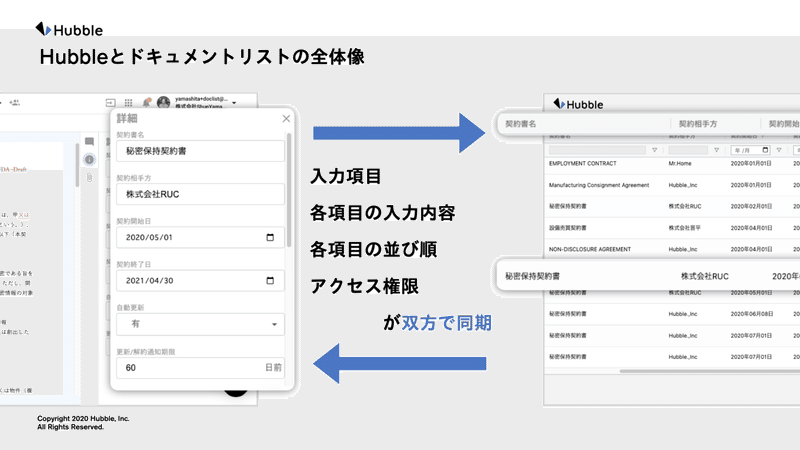The width and height of the screenshot is (800, 450).
Task: Open the comments sidebar icon
Action: pyautogui.click(x=89, y=141)
